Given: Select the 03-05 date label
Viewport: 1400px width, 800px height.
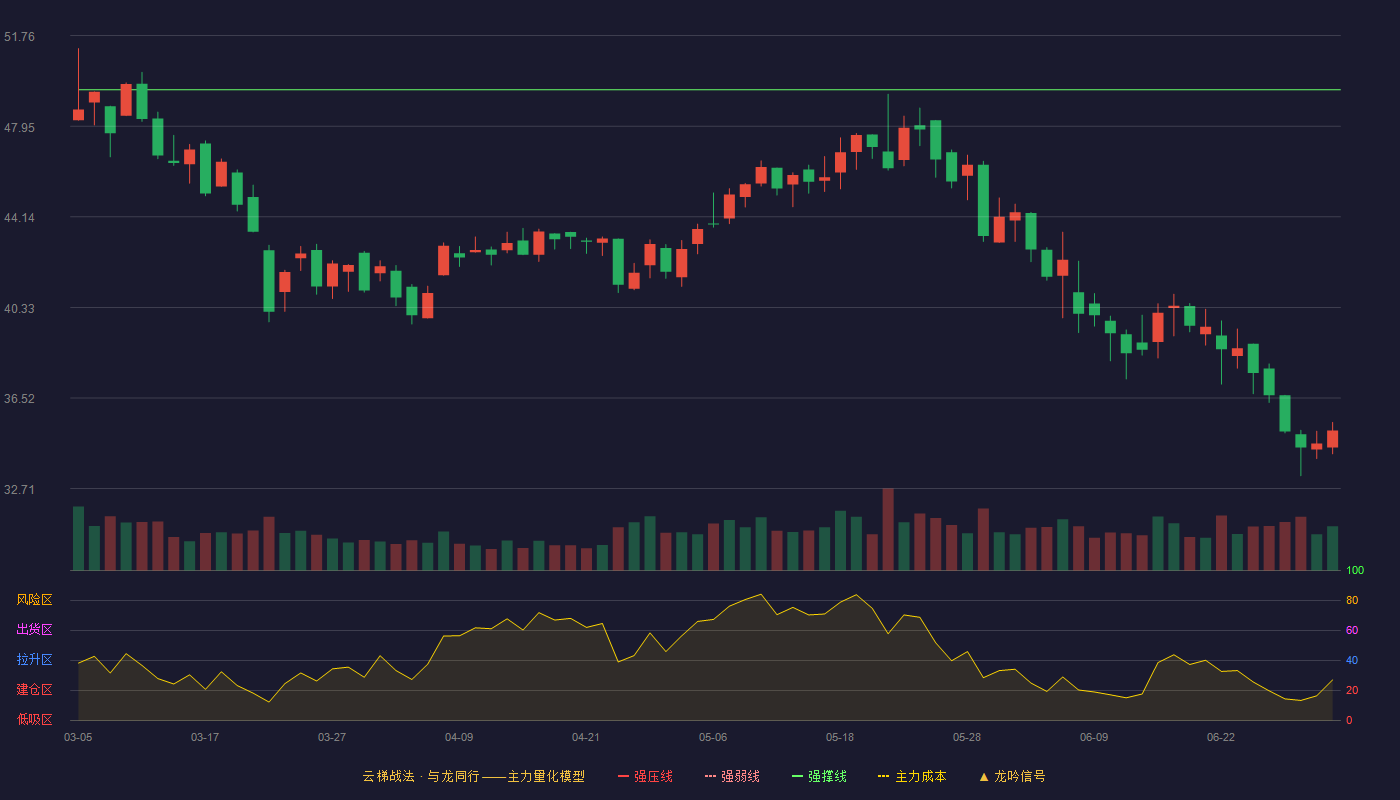Looking at the screenshot, I should coord(78,737).
